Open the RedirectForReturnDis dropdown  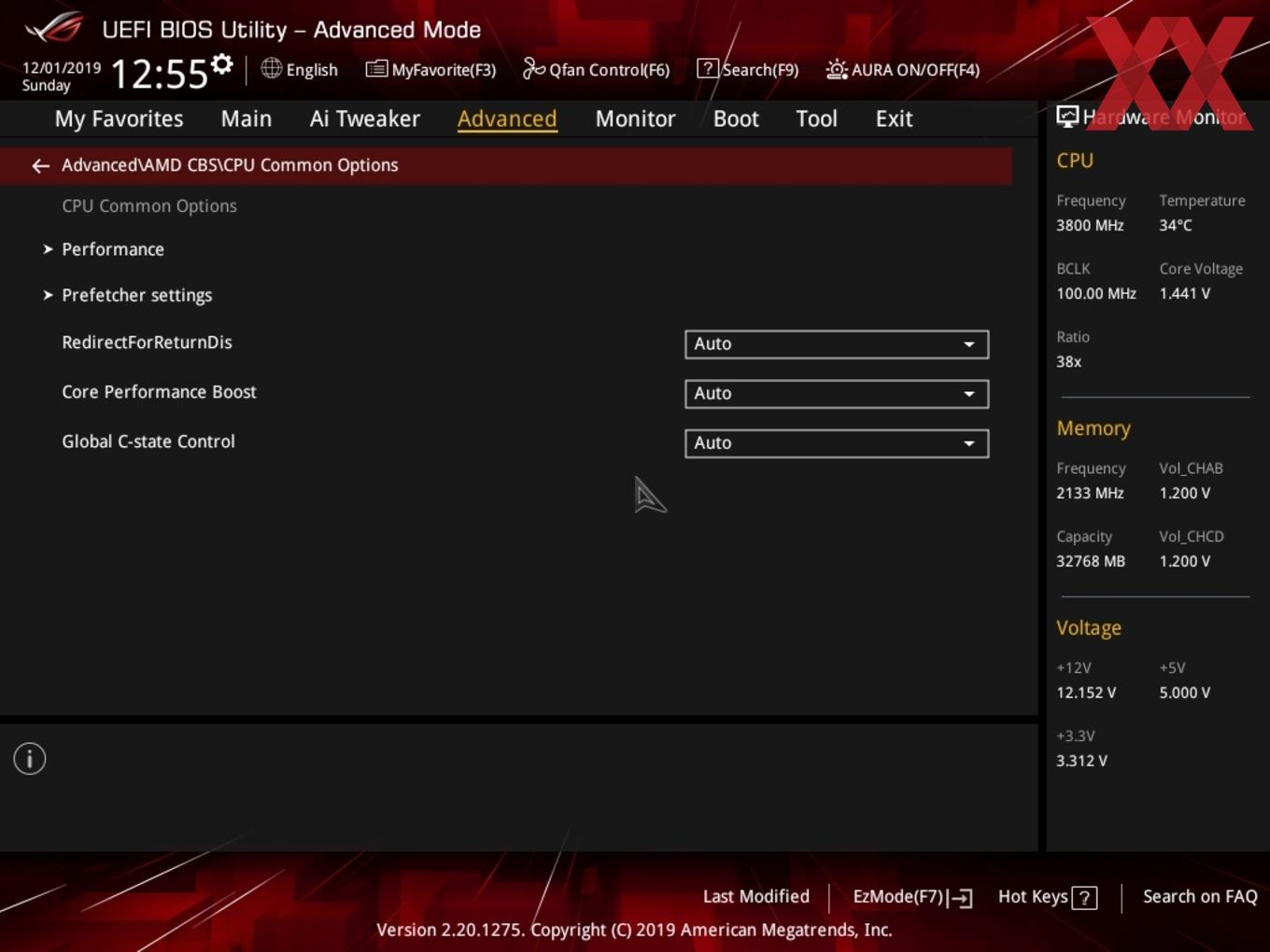[837, 344]
